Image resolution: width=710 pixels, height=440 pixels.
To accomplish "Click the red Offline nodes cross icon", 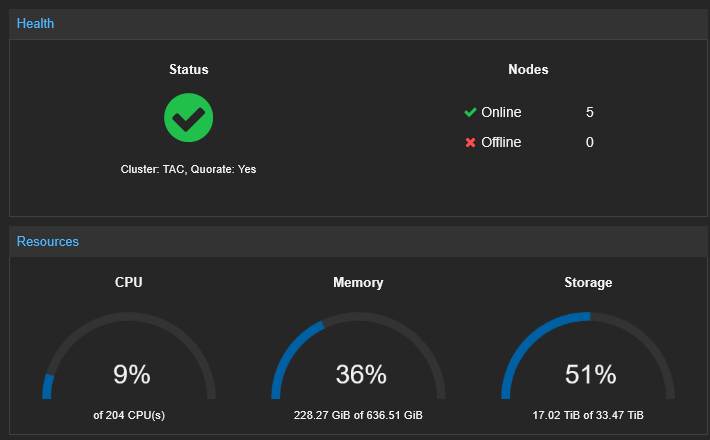I will click(x=470, y=143).
